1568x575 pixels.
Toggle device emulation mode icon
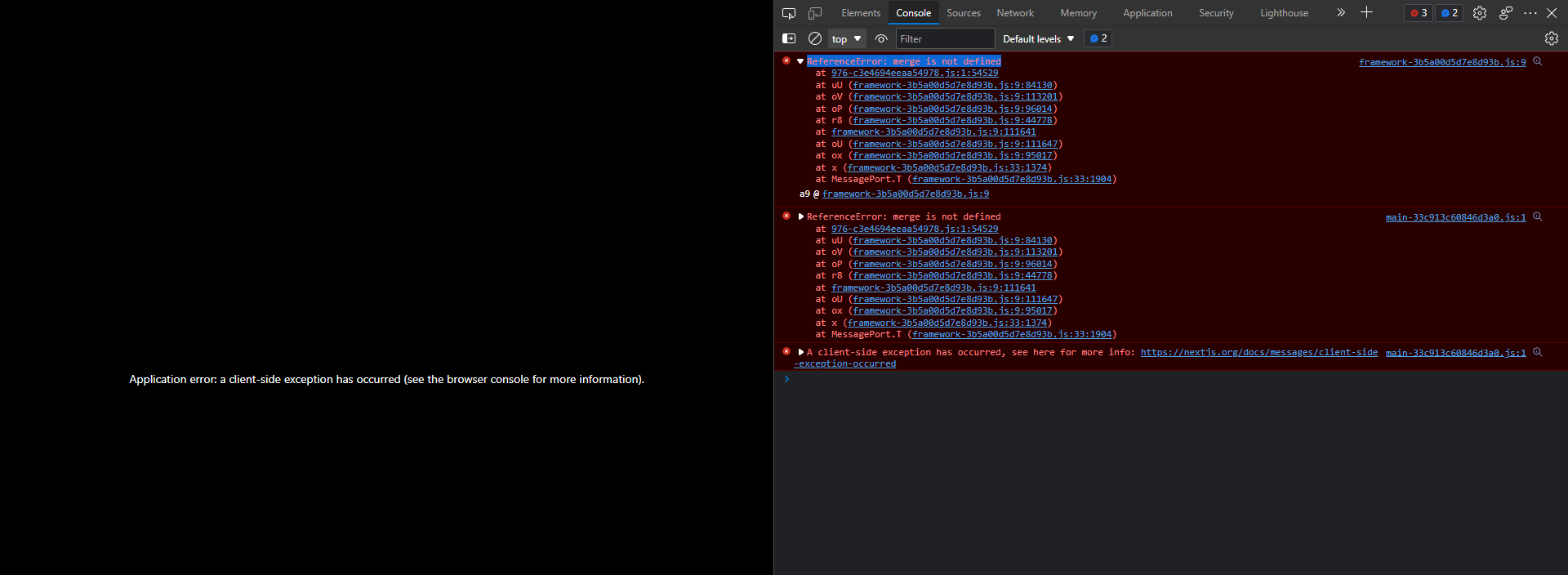click(x=815, y=13)
